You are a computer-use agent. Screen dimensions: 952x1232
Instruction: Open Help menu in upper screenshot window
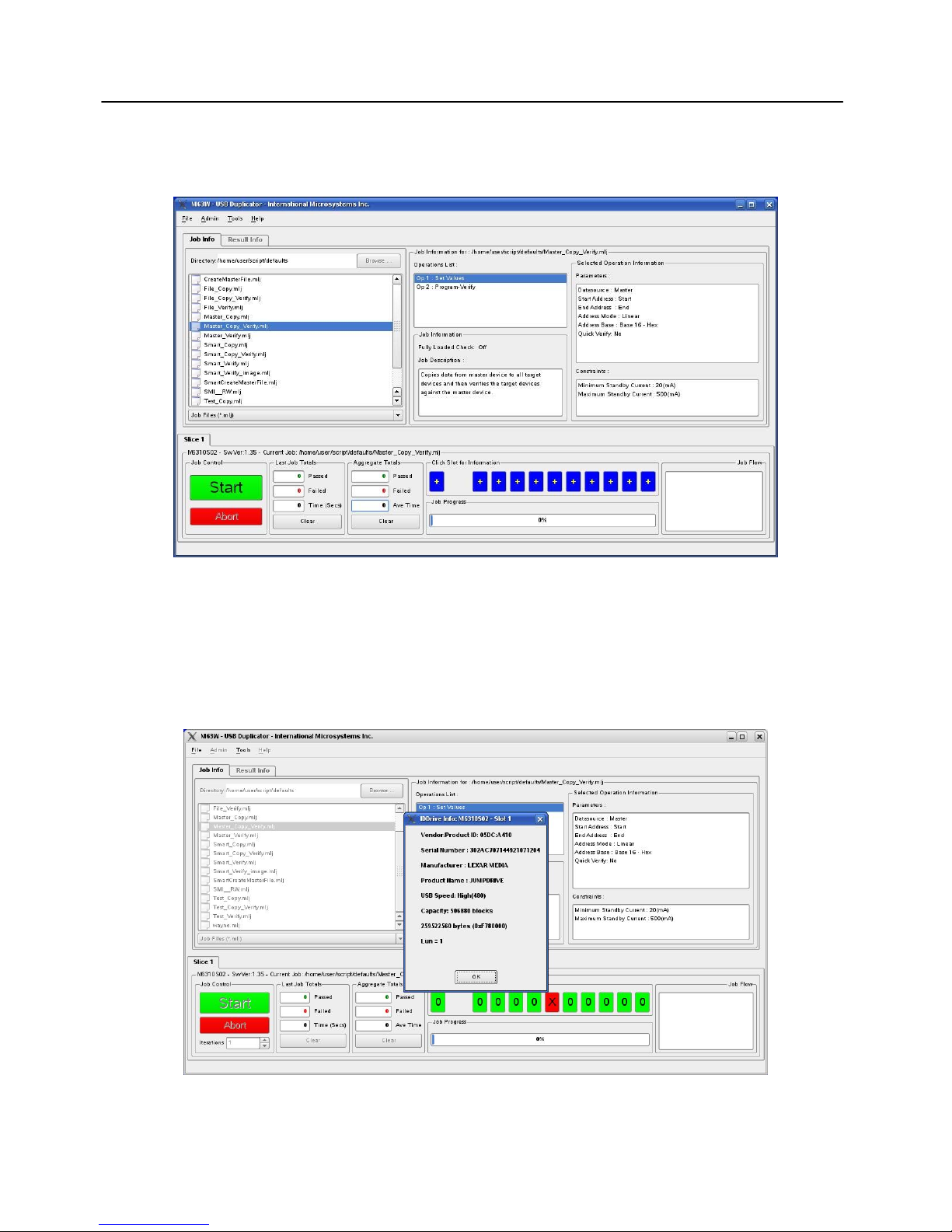pos(257,219)
